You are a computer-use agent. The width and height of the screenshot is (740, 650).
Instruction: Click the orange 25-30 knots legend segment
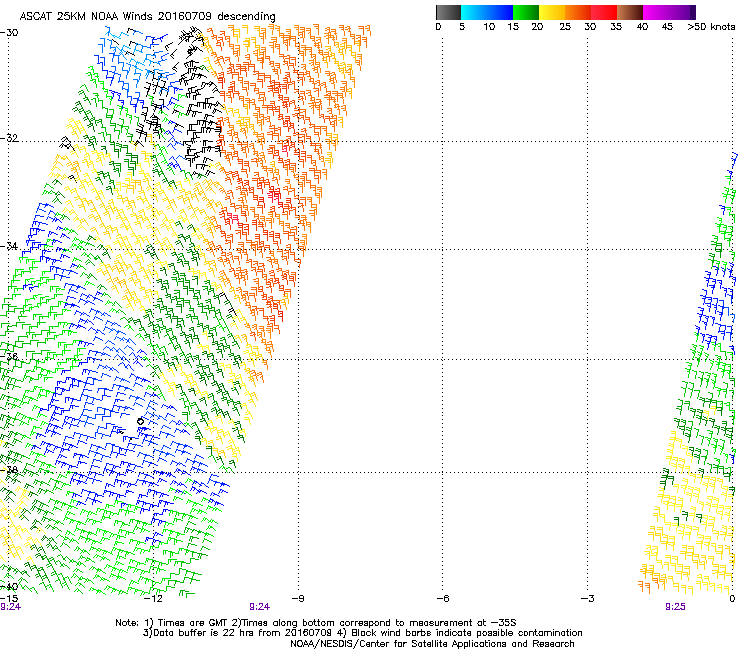578,12
